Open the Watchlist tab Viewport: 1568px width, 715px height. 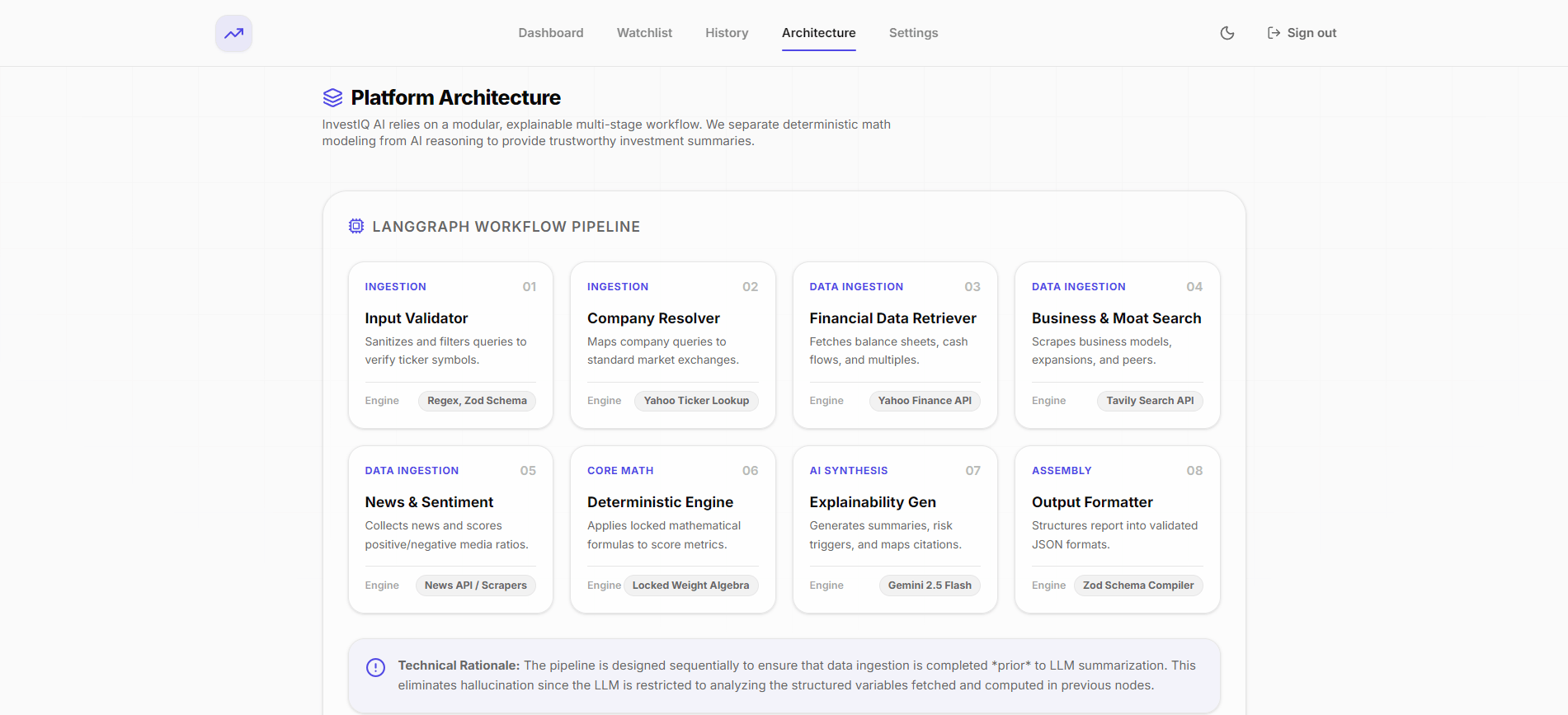coord(644,33)
